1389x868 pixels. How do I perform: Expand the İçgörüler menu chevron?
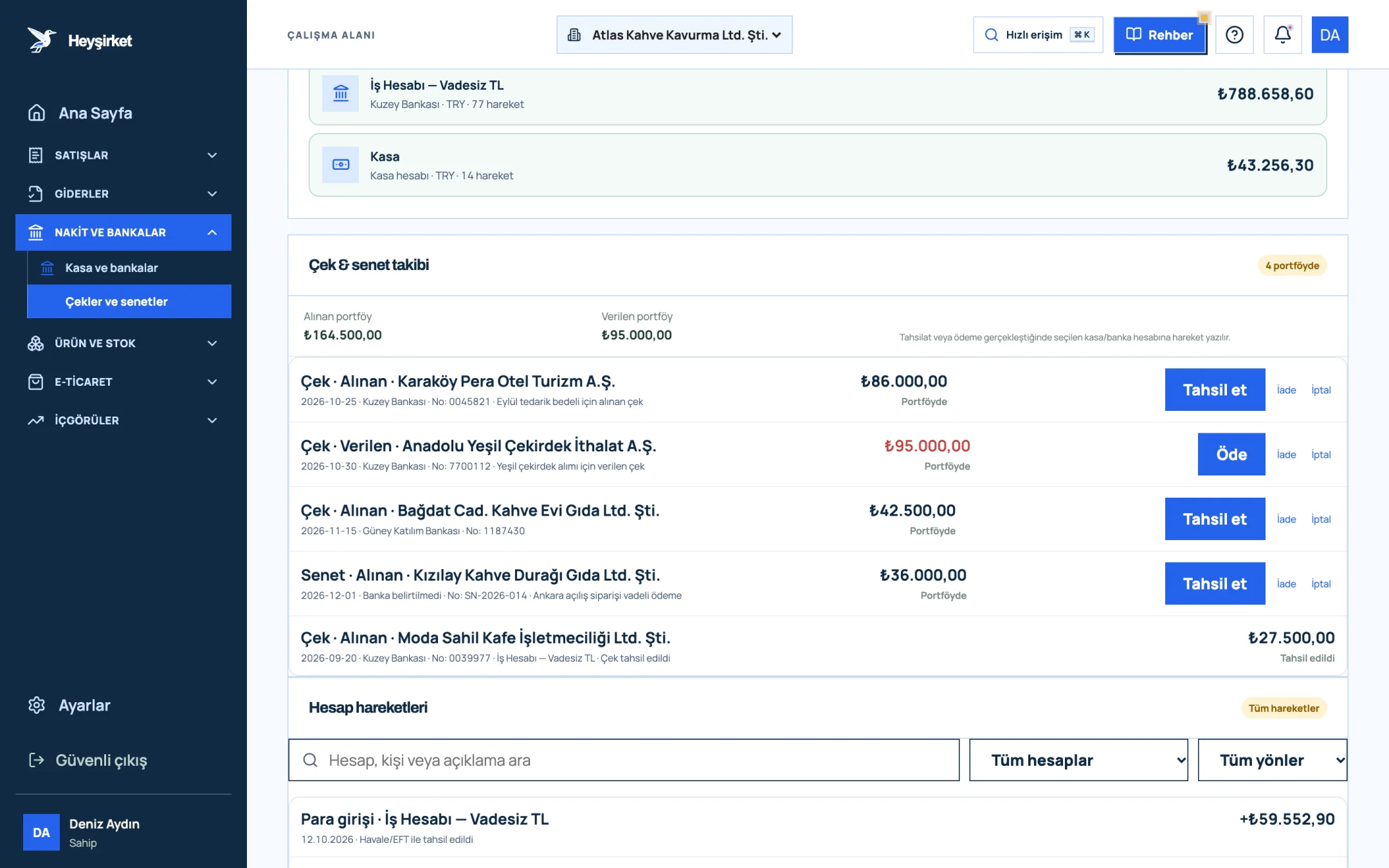(x=212, y=420)
